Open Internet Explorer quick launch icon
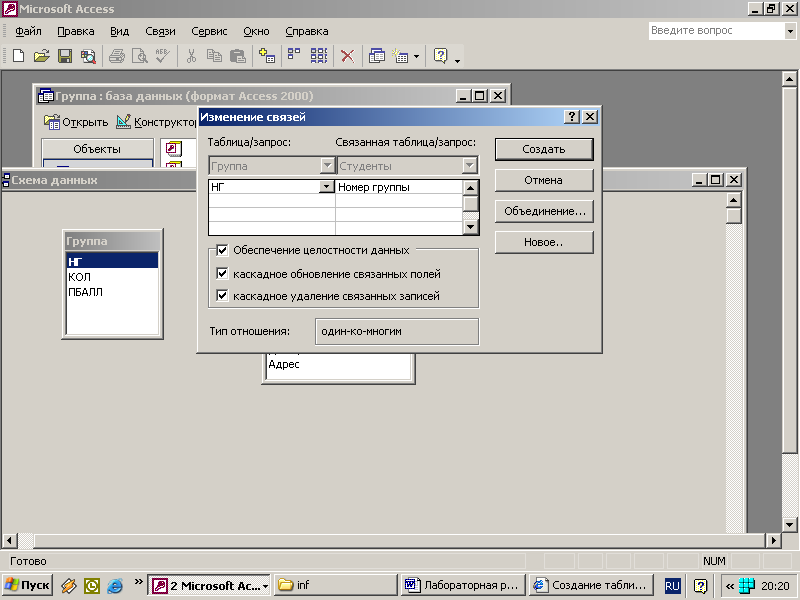Image resolution: width=800 pixels, height=600 pixels. [x=115, y=585]
